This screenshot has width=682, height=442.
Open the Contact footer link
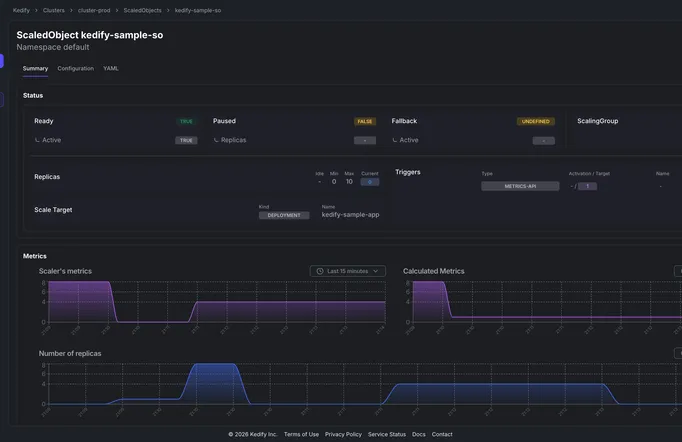(x=442, y=434)
